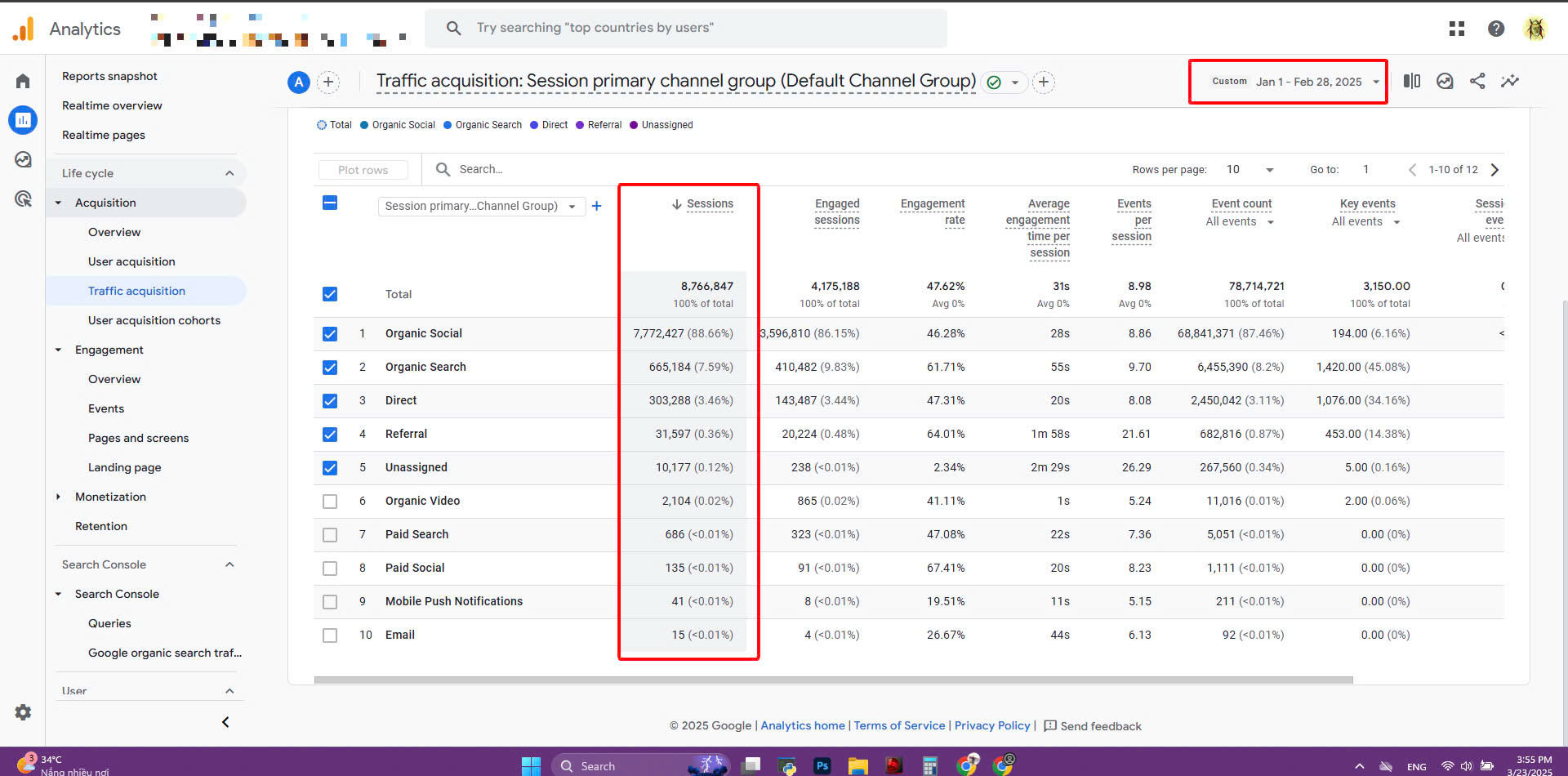Click the table horizontal scrollbar

(833, 680)
